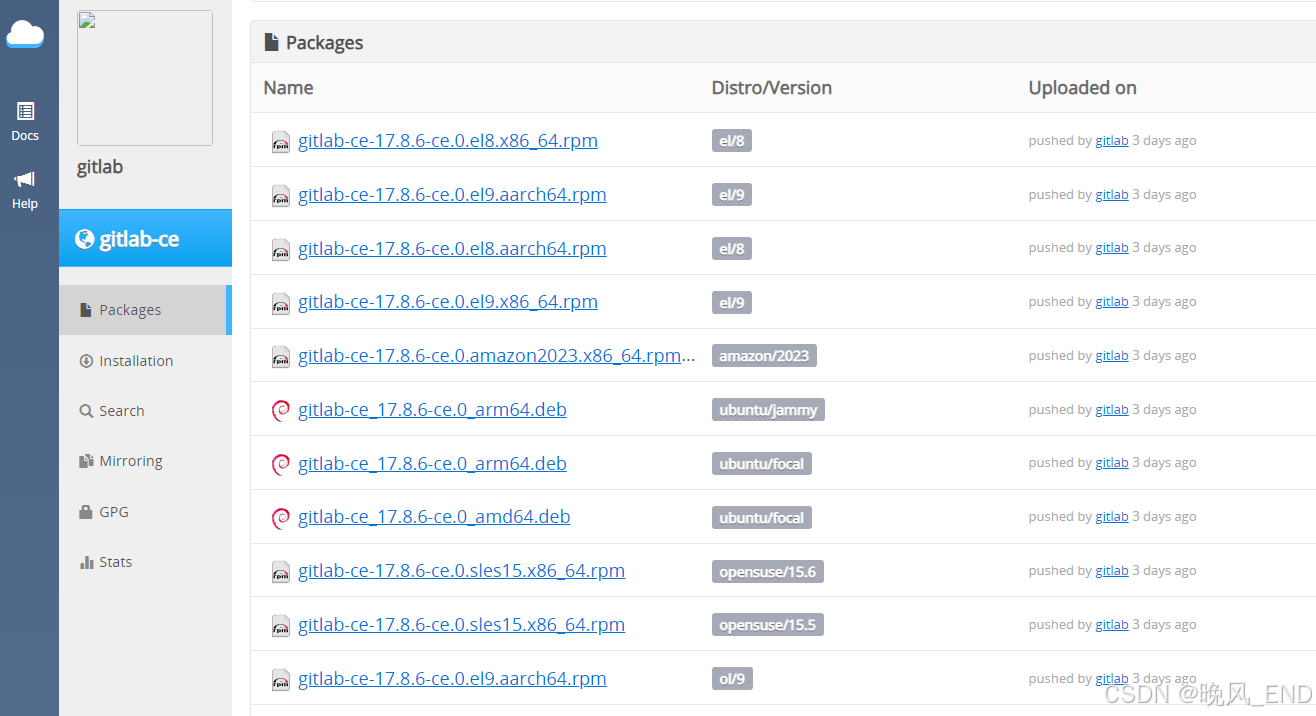Open gitlab uploader link on el8.x86_64 row

[x=1112, y=141]
